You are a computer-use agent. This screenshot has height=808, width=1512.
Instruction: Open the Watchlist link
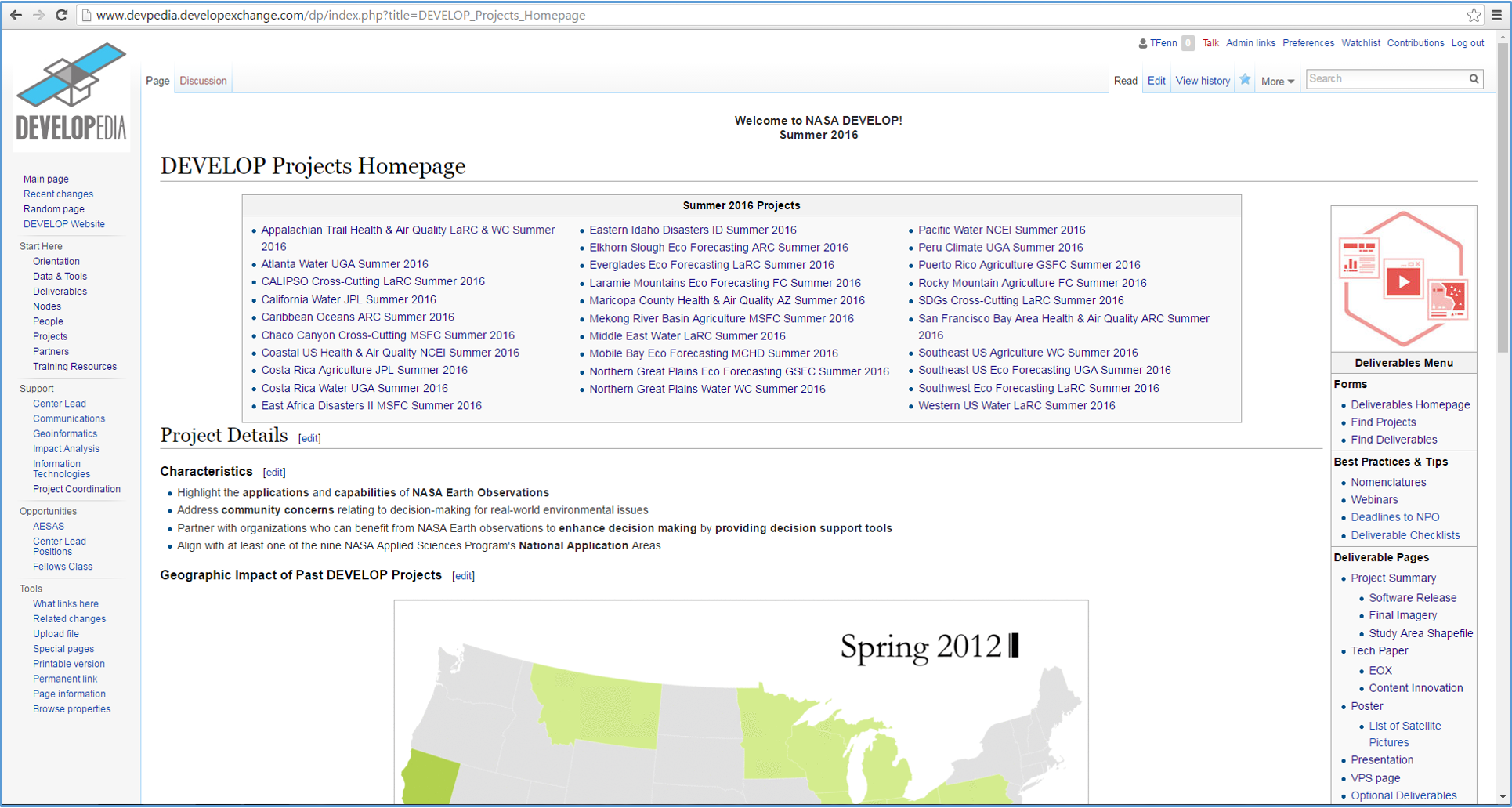tap(1361, 43)
